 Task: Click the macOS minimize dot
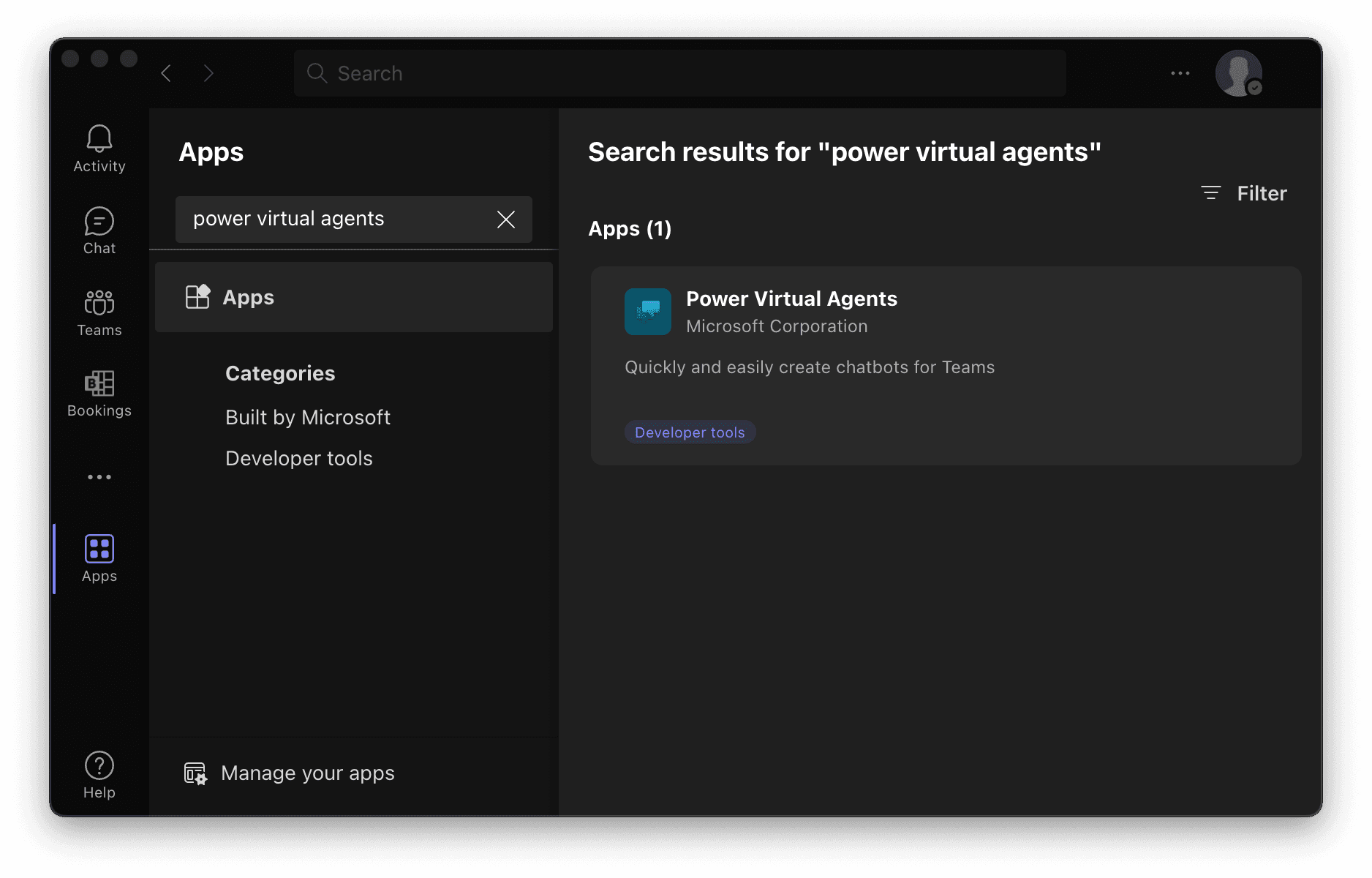[99, 59]
